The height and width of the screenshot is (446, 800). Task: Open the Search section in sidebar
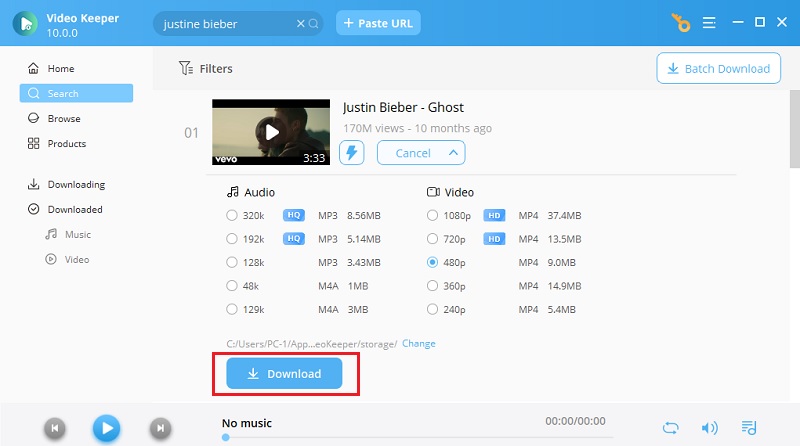coord(76,93)
